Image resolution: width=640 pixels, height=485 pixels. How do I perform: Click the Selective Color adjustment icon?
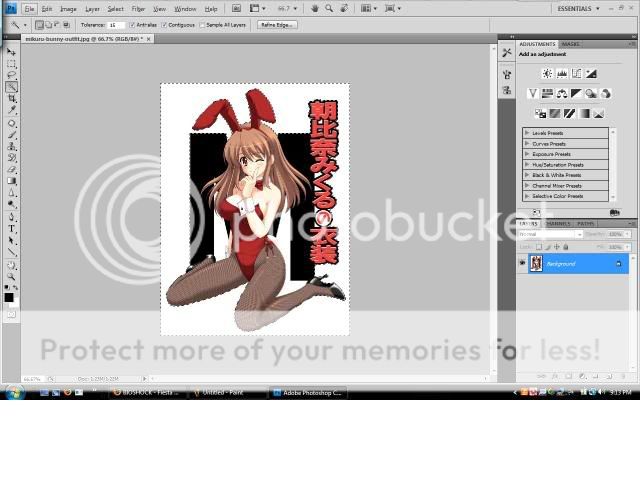tap(599, 113)
